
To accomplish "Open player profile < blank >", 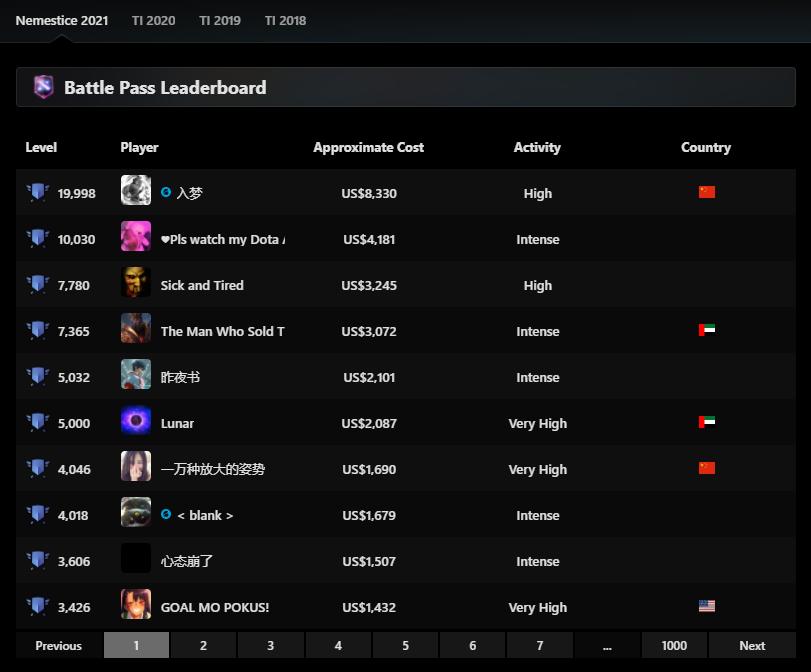I will click(205, 516).
